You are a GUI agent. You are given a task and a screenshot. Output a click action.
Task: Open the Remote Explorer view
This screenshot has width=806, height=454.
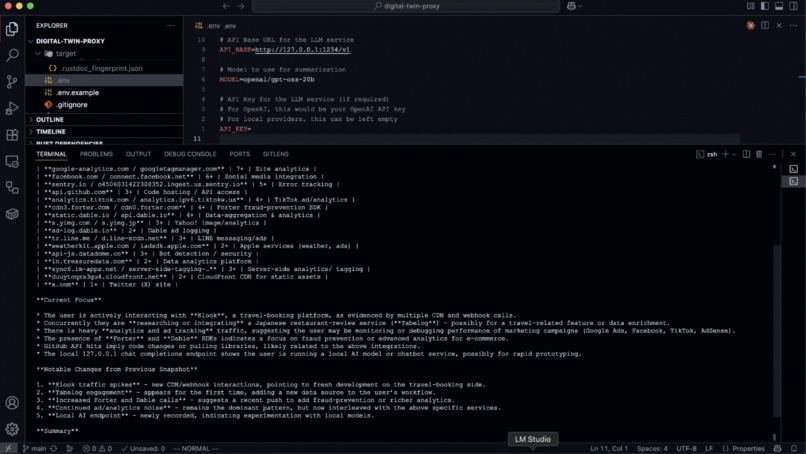point(12,162)
